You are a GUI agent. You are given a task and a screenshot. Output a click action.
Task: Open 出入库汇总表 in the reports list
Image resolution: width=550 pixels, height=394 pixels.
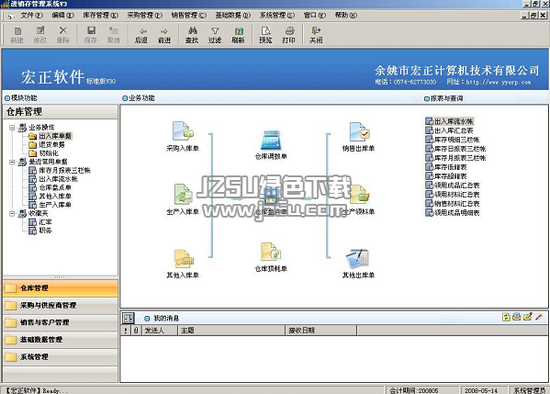pyautogui.click(x=454, y=131)
